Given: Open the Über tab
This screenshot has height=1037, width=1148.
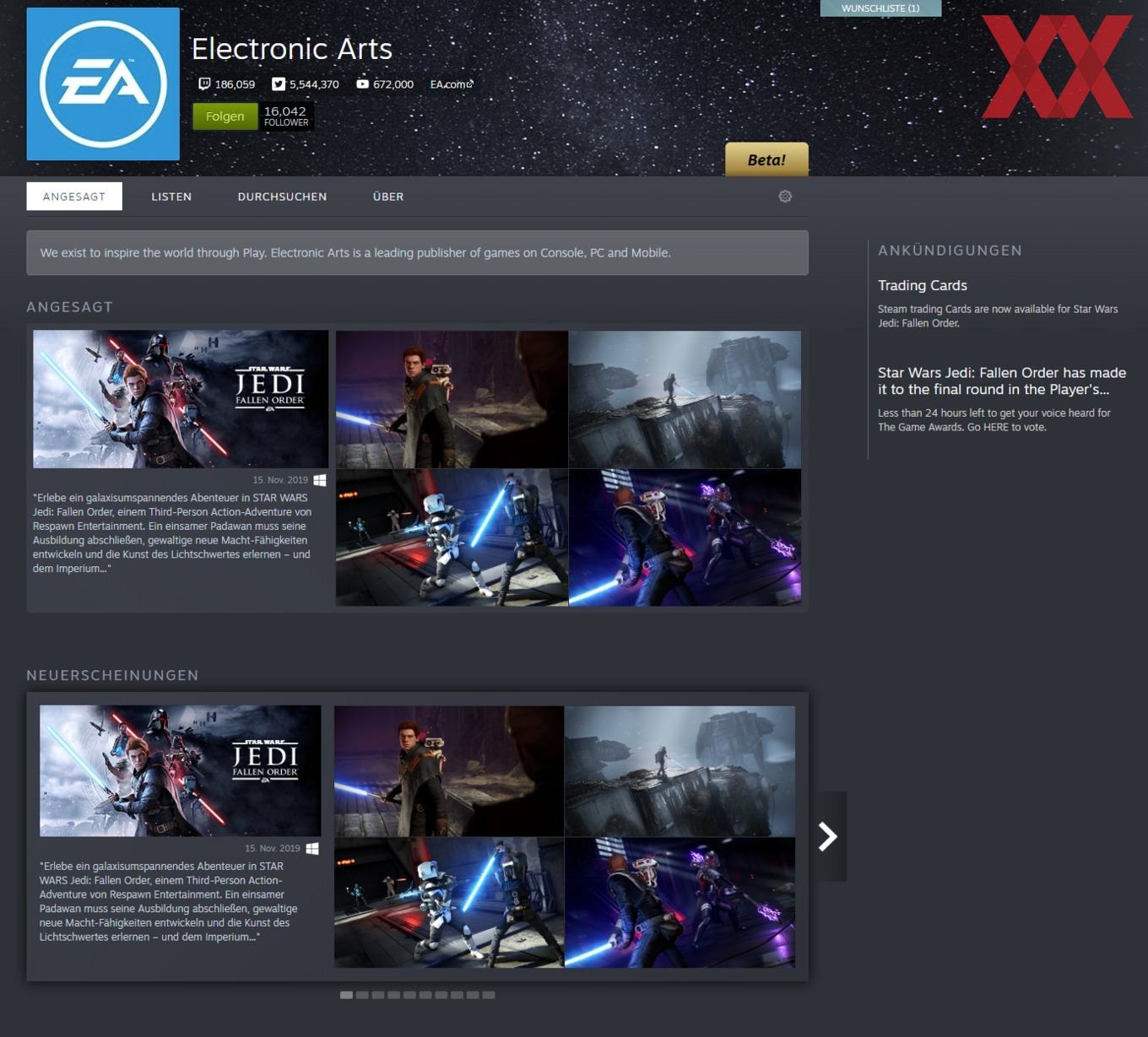Looking at the screenshot, I should point(388,197).
